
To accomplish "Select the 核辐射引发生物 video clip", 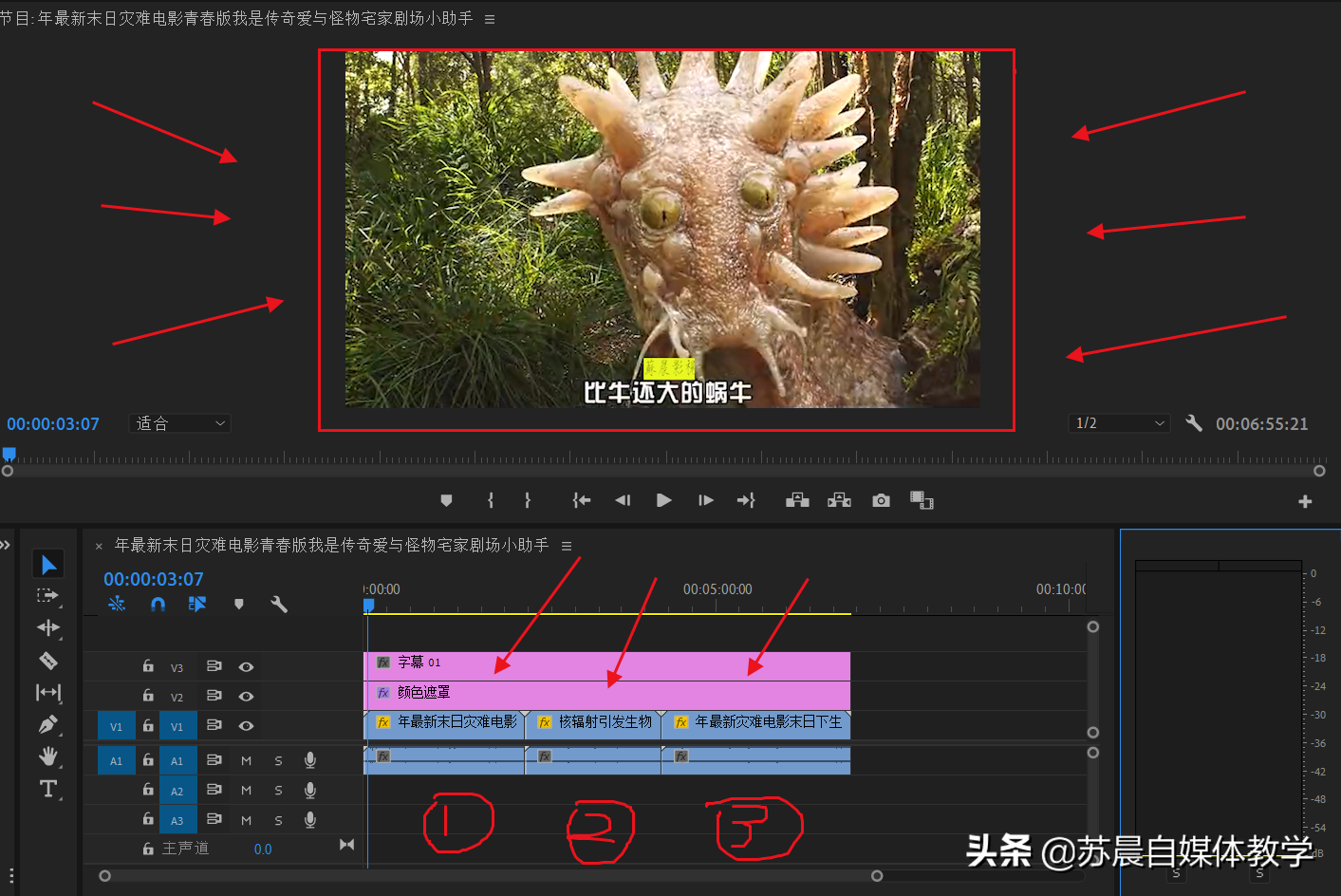I will (x=593, y=725).
